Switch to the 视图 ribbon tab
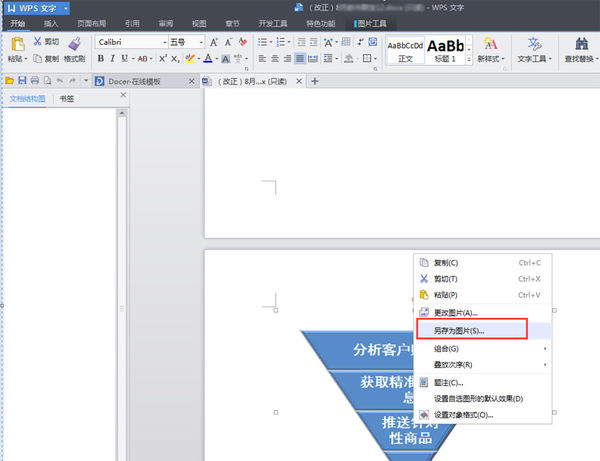Screen dimensions: 600x461 pos(199,24)
